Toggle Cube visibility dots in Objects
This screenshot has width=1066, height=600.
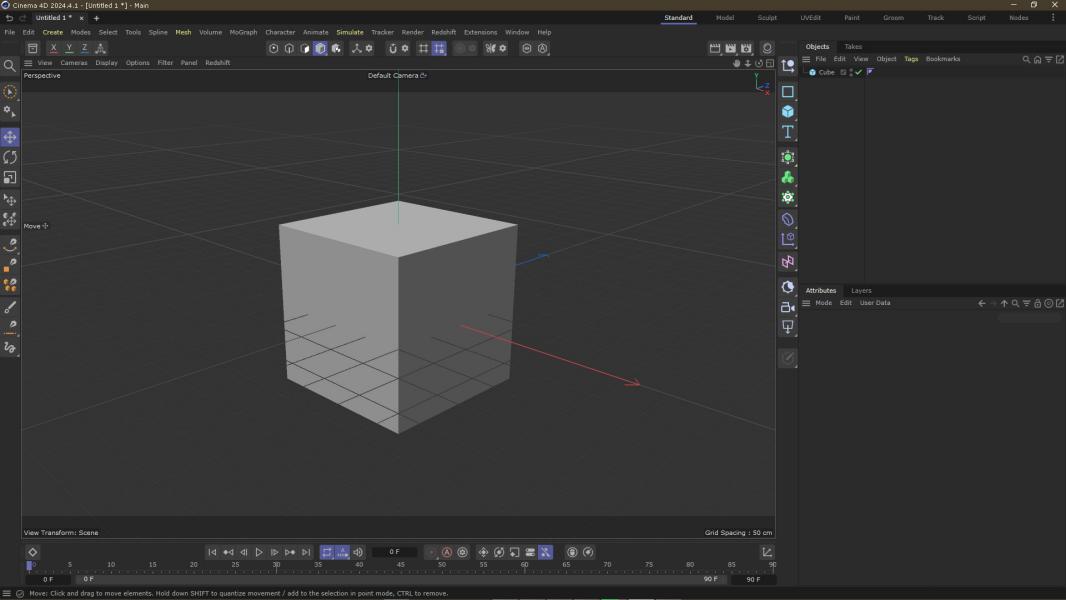pos(851,72)
